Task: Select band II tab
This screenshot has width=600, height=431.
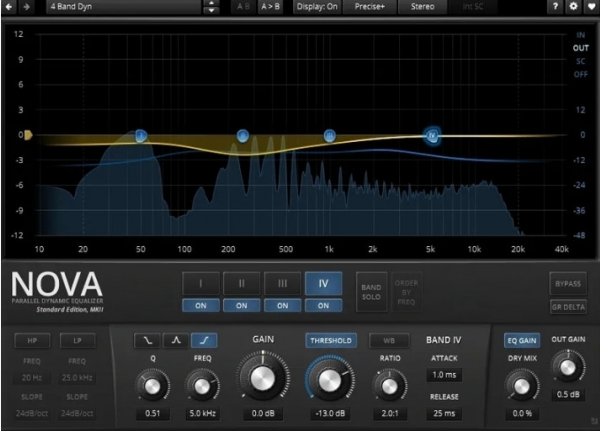Action: point(241,284)
